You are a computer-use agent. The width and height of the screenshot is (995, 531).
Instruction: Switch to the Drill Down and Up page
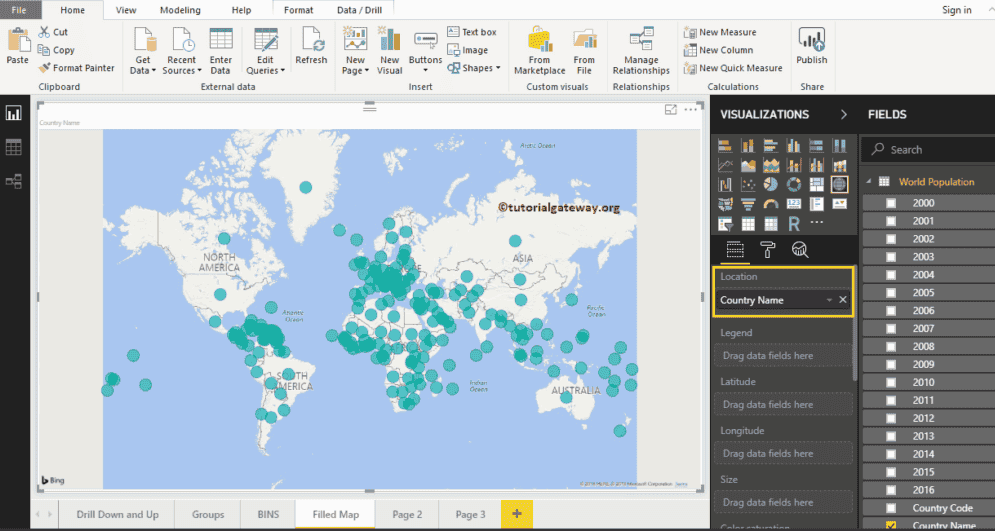click(x=117, y=514)
